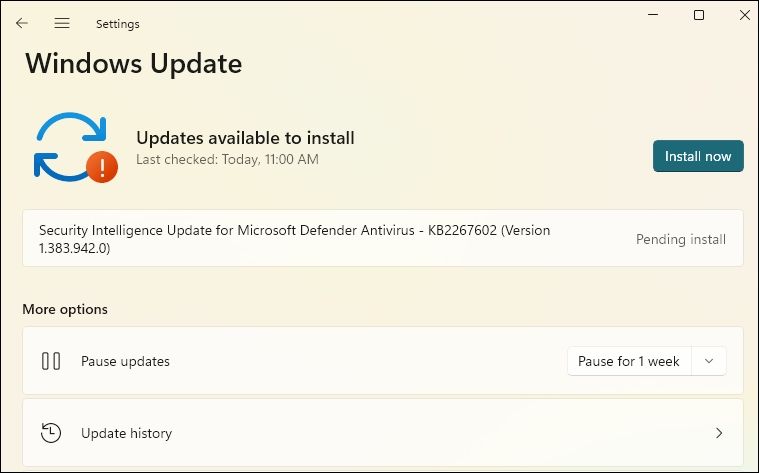The image size is (759, 473).
Task: Open the Pause for 1 week dropdown
Action: coord(629,361)
